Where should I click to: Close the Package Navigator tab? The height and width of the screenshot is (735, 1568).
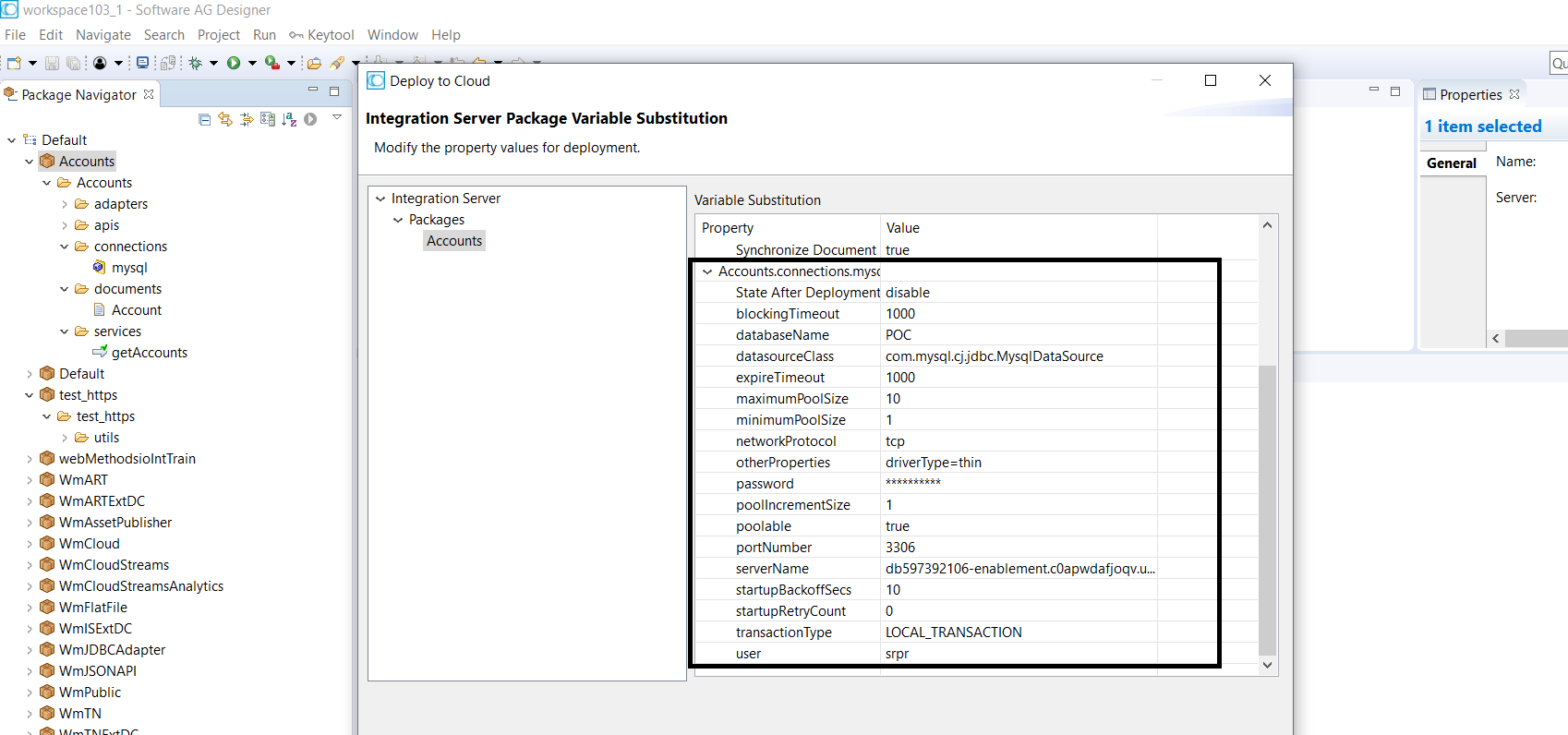point(149,94)
